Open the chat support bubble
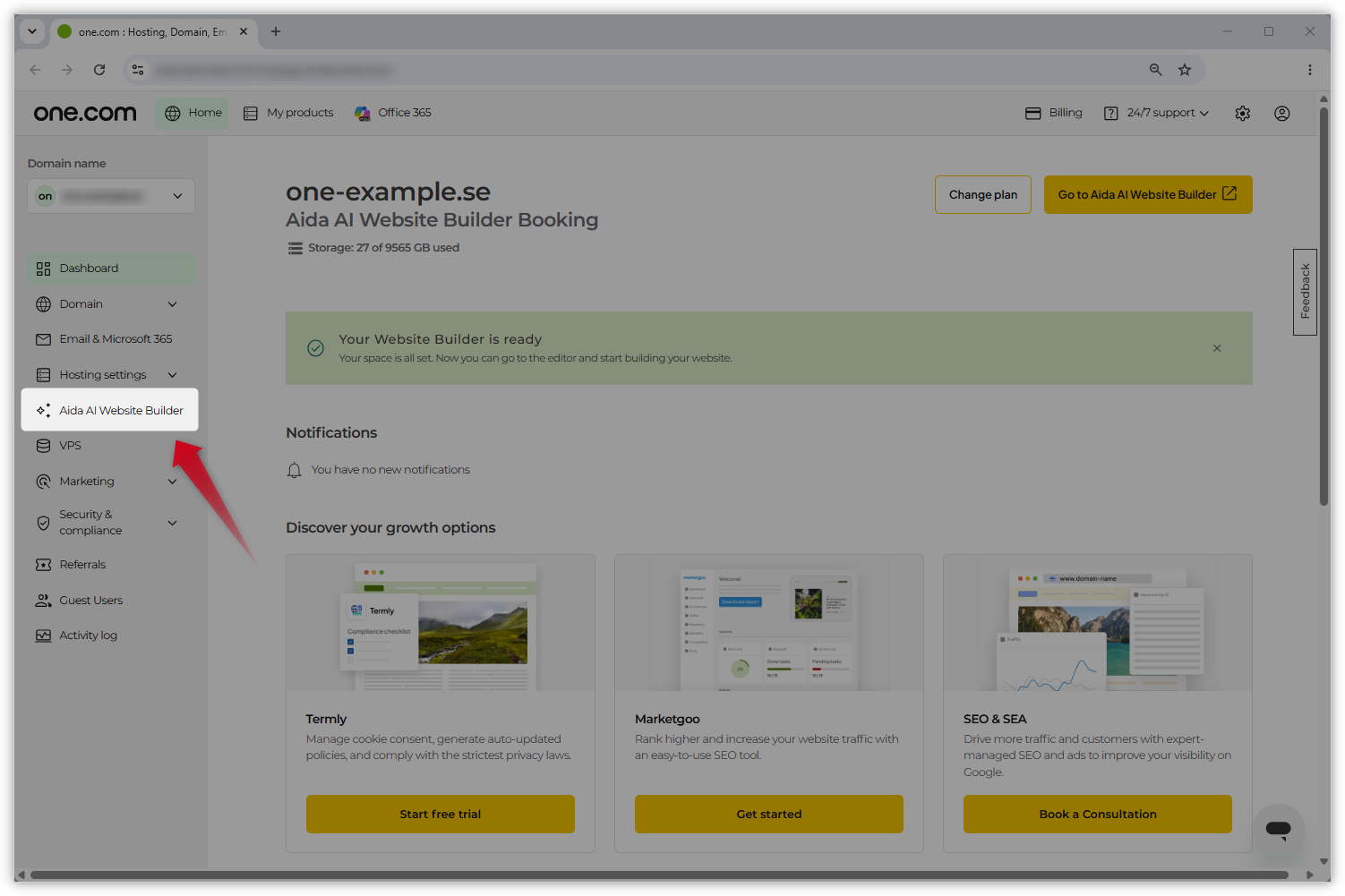 click(x=1279, y=830)
